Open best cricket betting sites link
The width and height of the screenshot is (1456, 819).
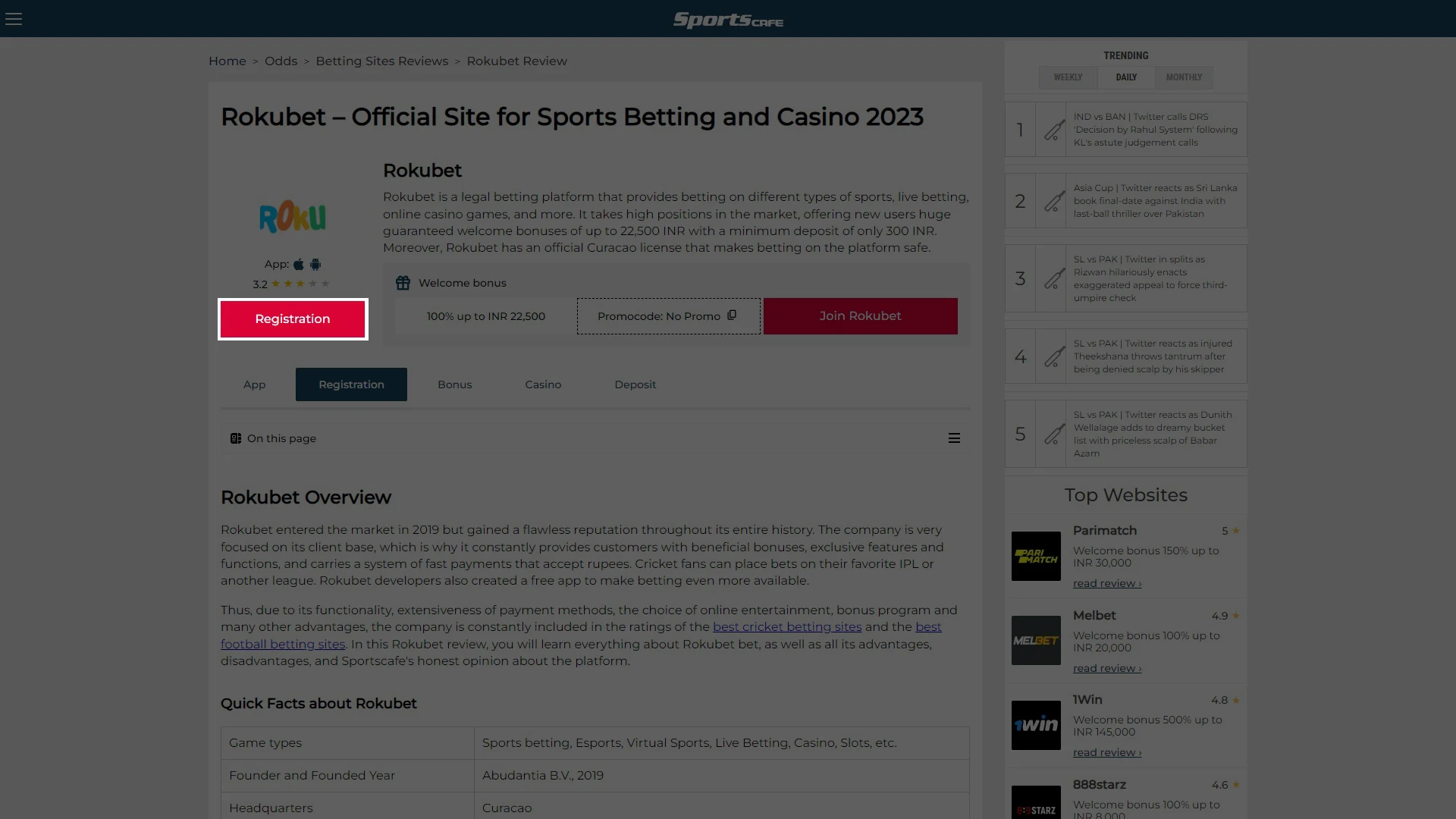click(x=787, y=627)
